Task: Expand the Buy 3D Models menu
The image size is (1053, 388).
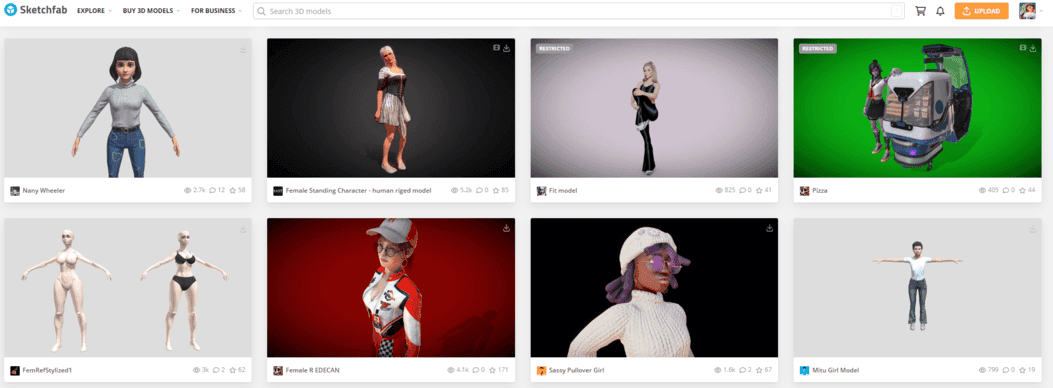Action: (151, 11)
